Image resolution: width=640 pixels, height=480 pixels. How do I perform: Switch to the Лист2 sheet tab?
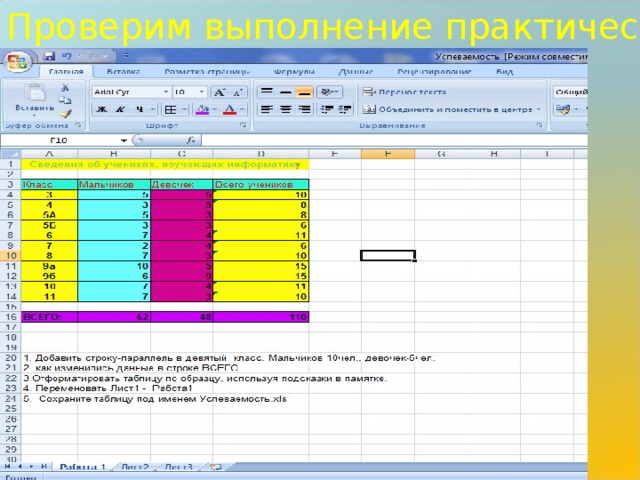point(135,467)
